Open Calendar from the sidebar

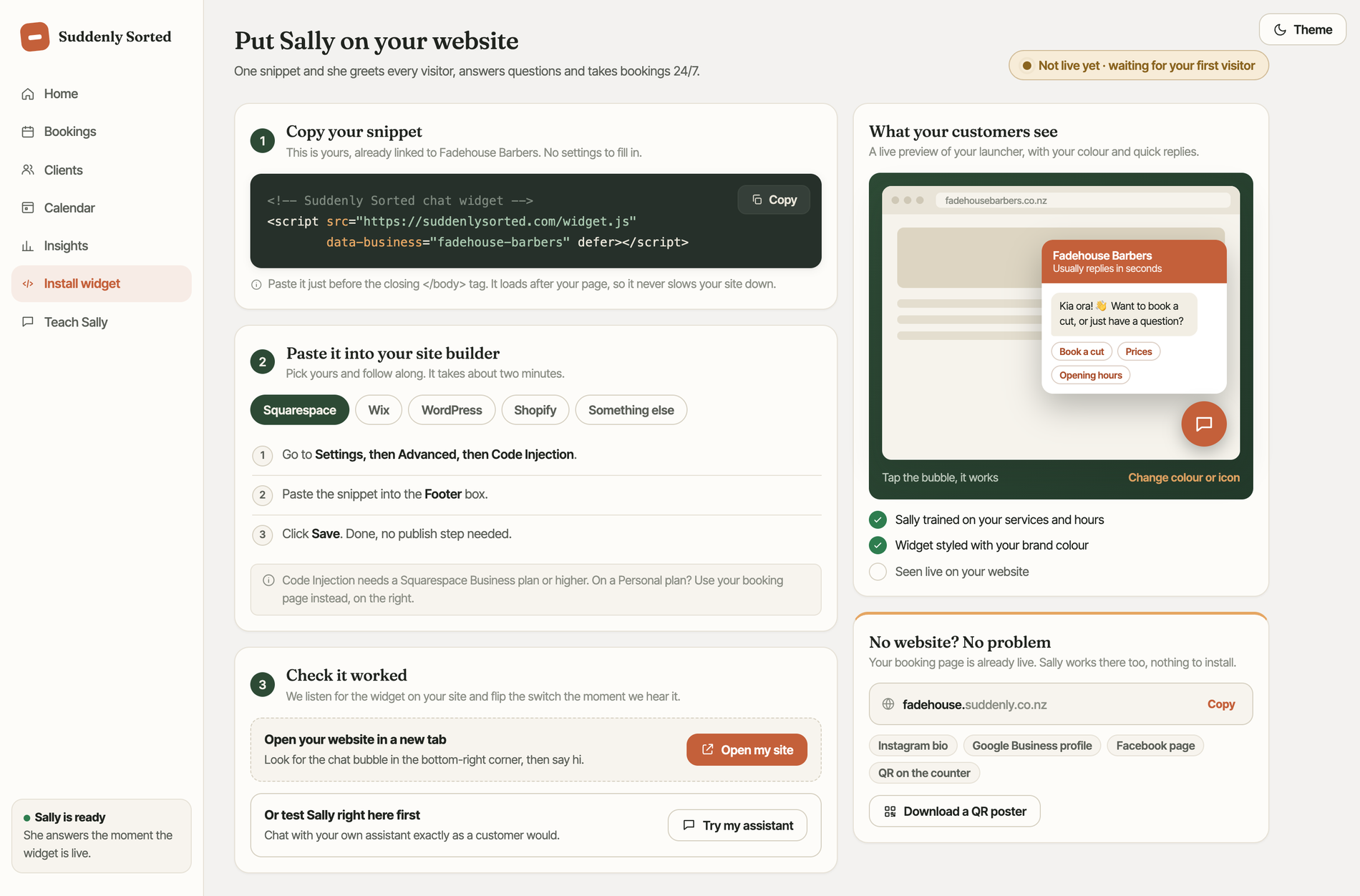tap(102, 208)
